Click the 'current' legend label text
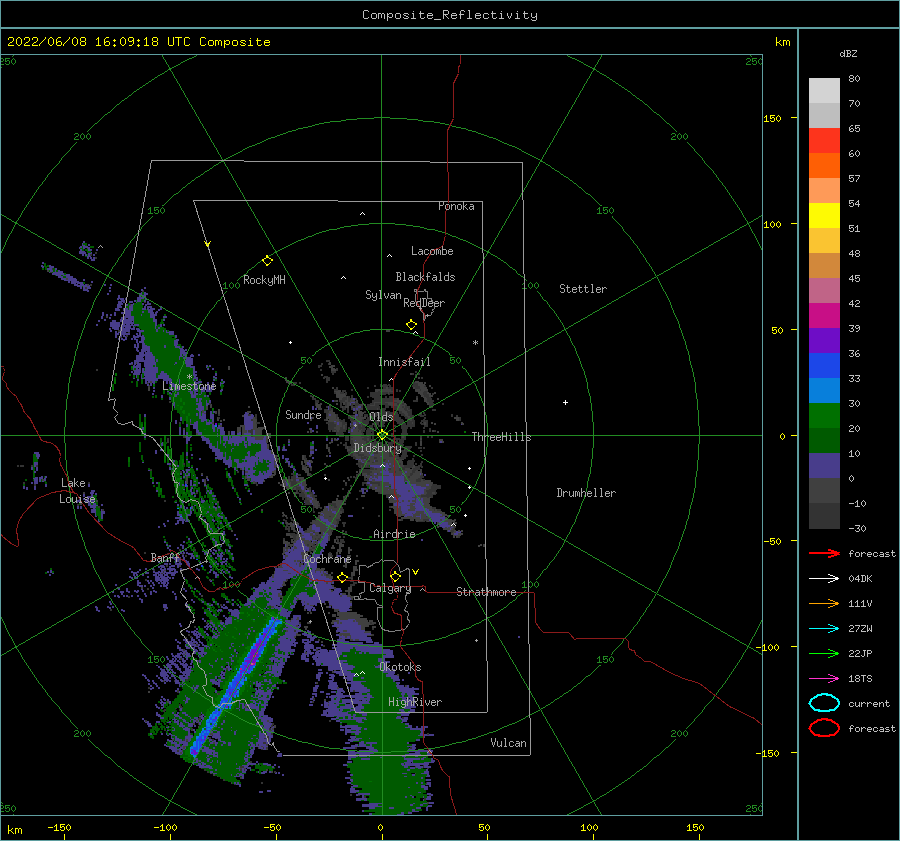Image resolution: width=900 pixels, height=841 pixels. (x=868, y=703)
